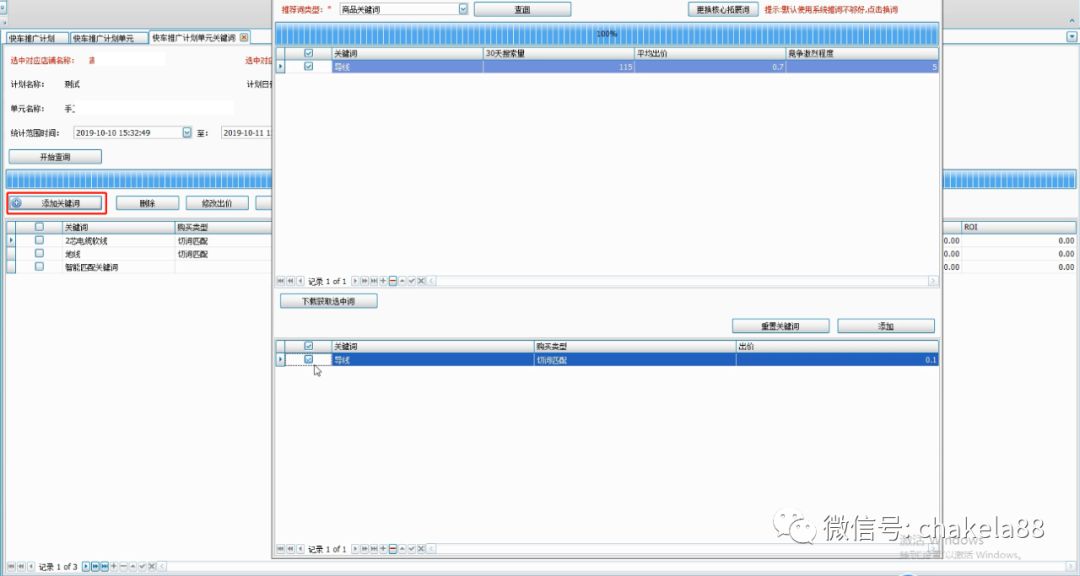
Task: Click 修改出价 button
Action: click(217, 203)
